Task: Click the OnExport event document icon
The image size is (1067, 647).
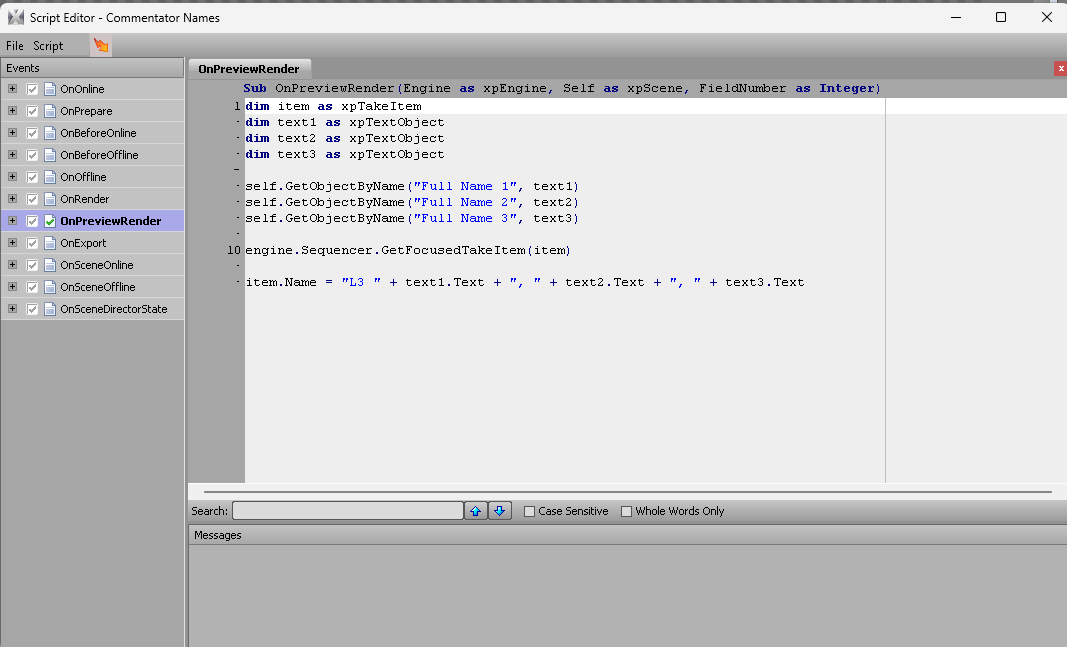Action: click(x=49, y=243)
